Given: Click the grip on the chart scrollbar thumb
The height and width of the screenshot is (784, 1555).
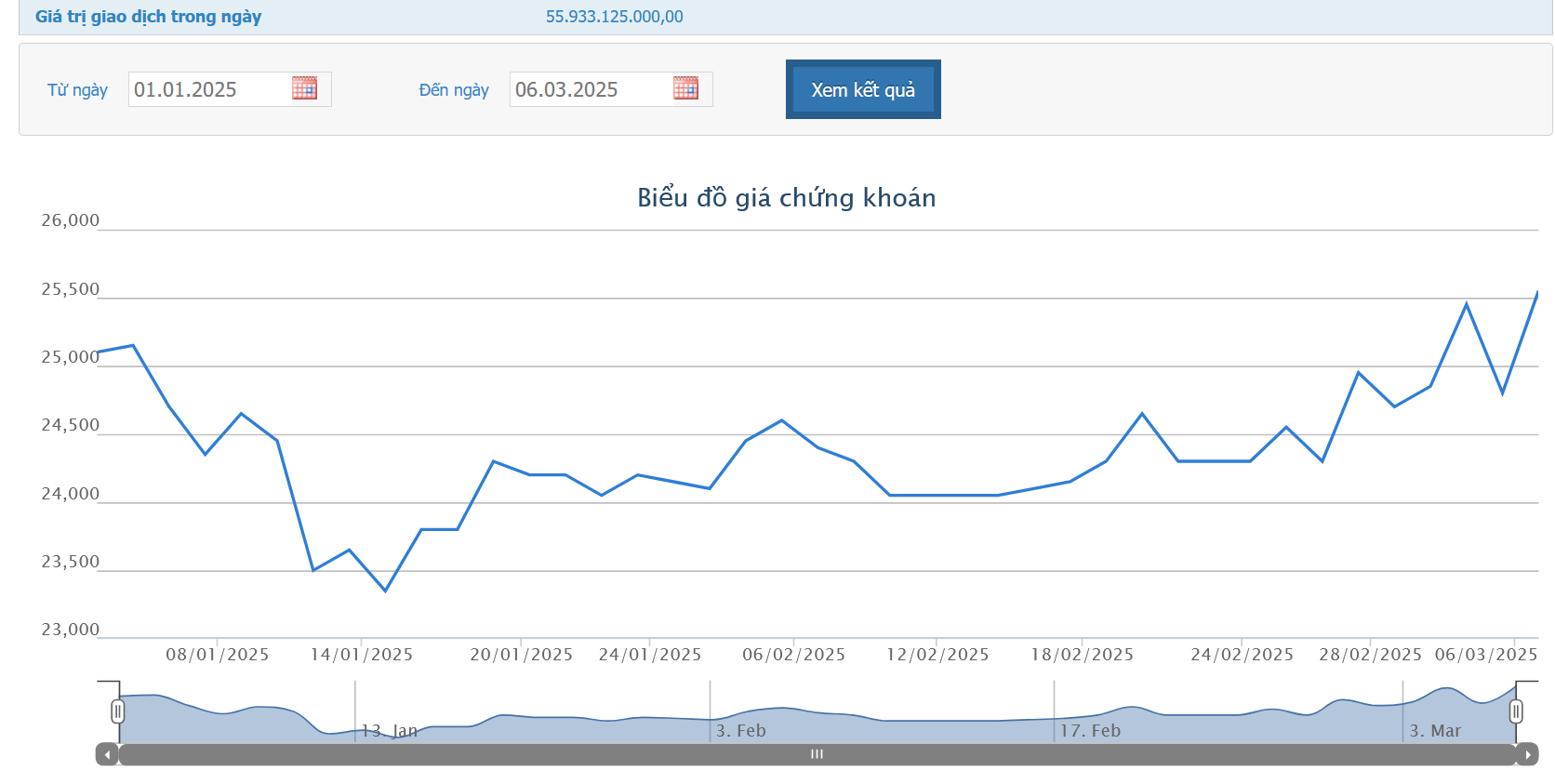Looking at the screenshot, I should click(x=817, y=754).
